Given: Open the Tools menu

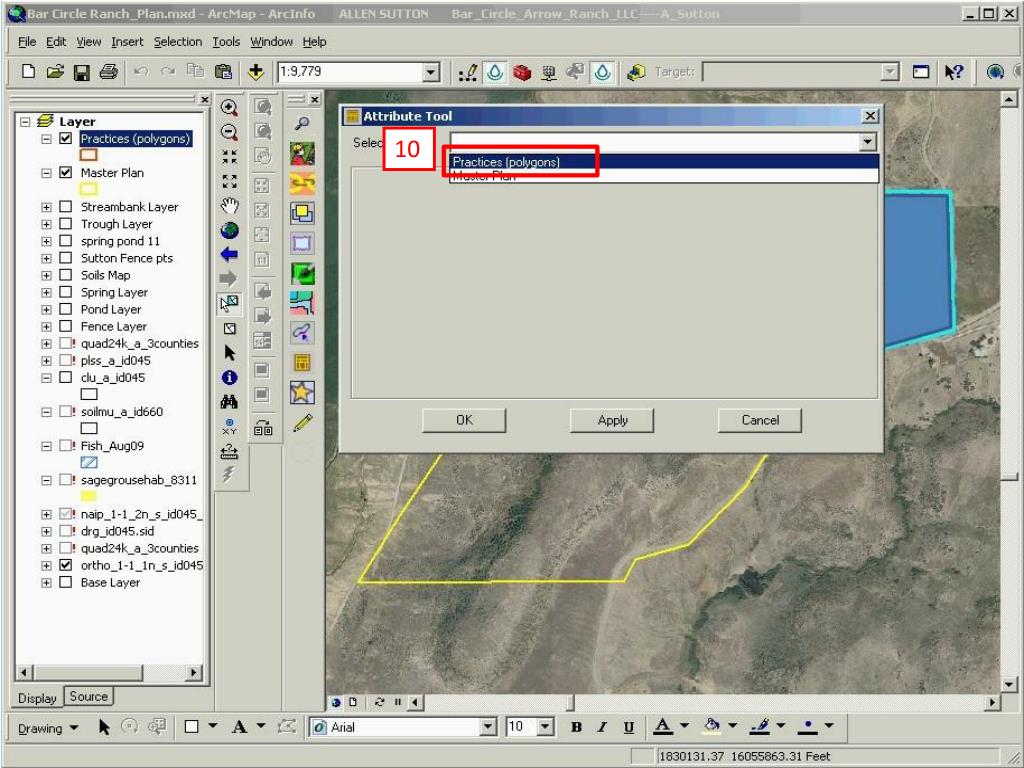Looking at the screenshot, I should tap(226, 42).
